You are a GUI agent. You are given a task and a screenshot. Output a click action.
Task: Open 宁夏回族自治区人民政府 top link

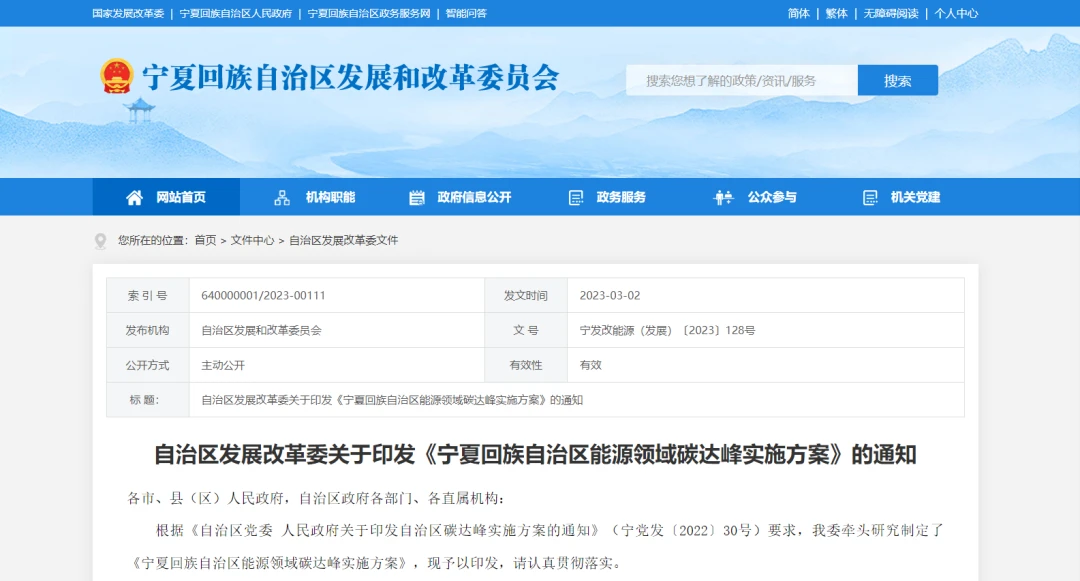(x=236, y=14)
